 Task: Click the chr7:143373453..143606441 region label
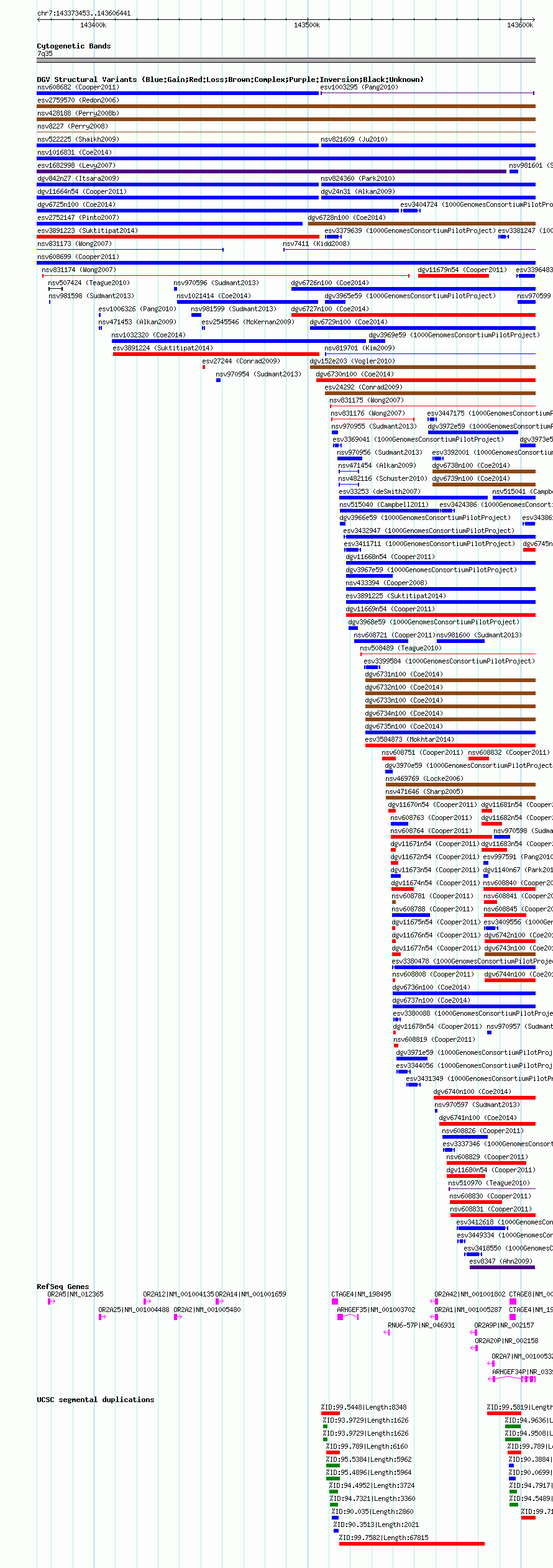click(84, 13)
